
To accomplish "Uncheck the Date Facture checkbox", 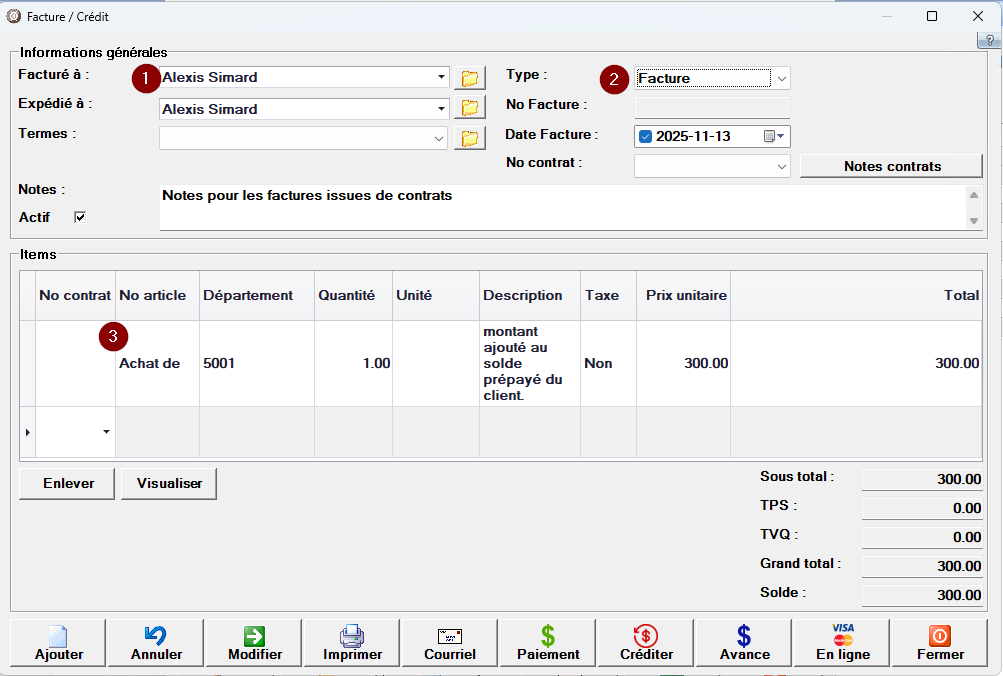I will tap(645, 137).
